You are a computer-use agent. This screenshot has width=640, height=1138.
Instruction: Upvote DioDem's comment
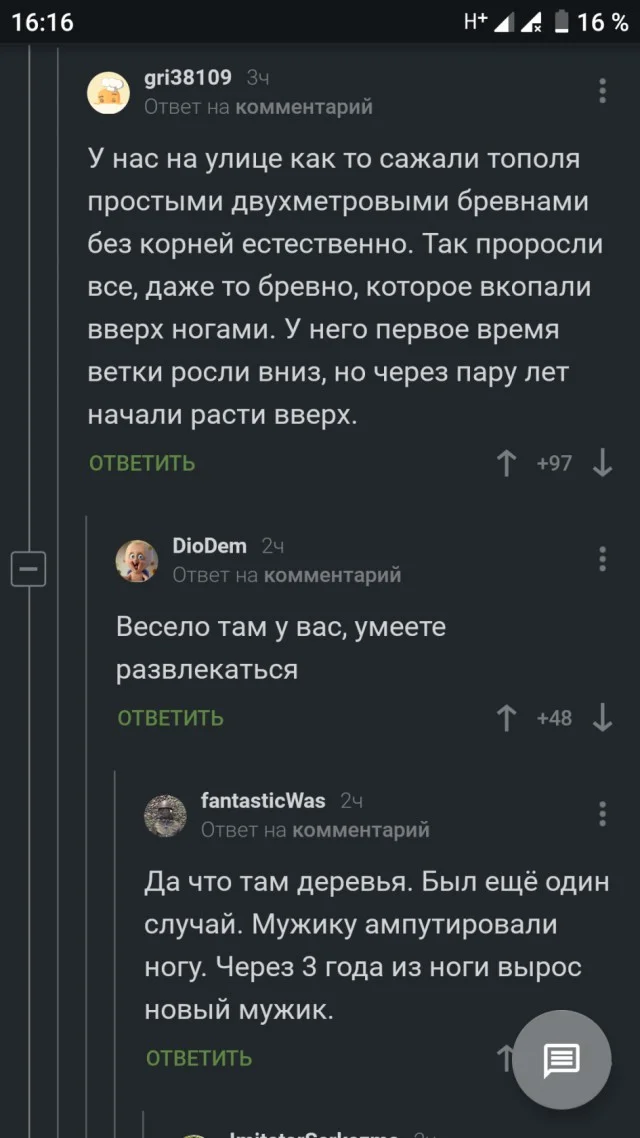(507, 718)
